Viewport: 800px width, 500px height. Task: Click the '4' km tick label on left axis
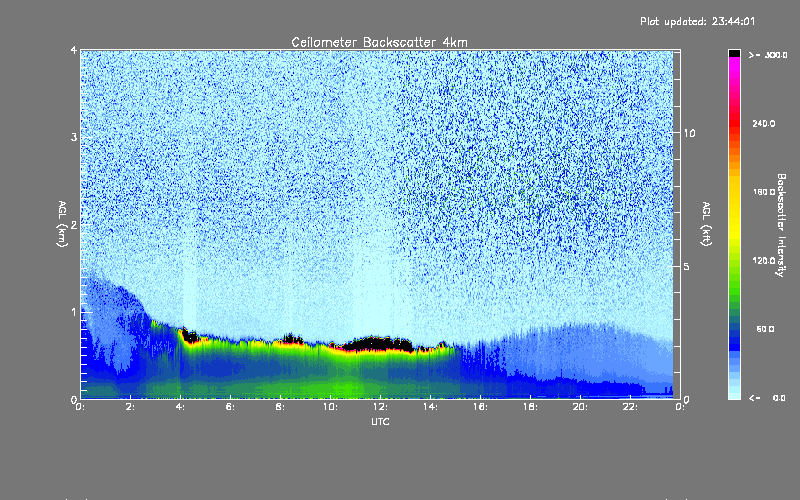click(x=74, y=50)
